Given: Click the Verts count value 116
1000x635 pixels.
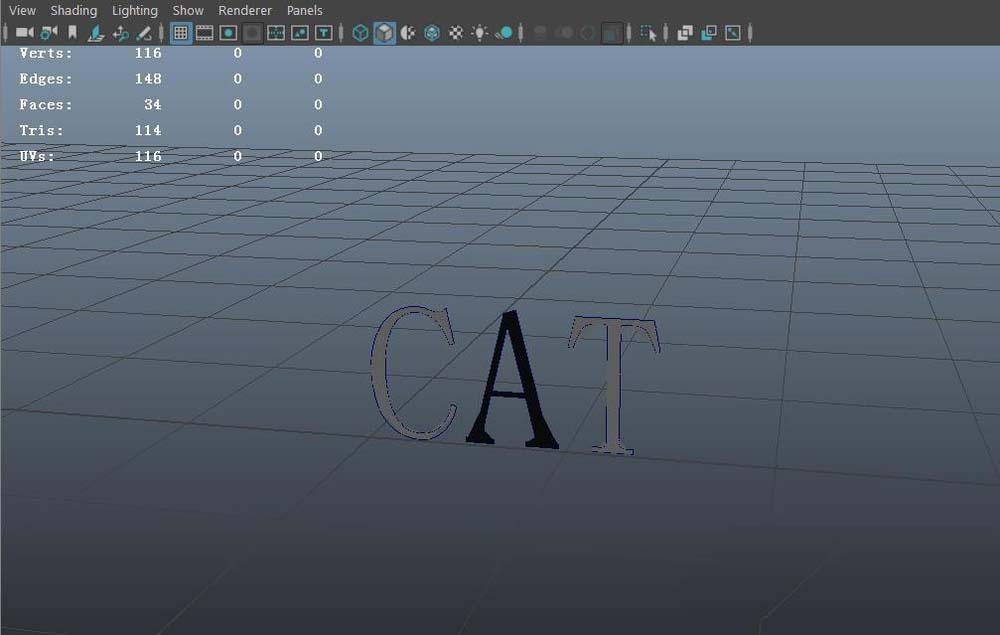Looking at the screenshot, I should tap(148, 53).
